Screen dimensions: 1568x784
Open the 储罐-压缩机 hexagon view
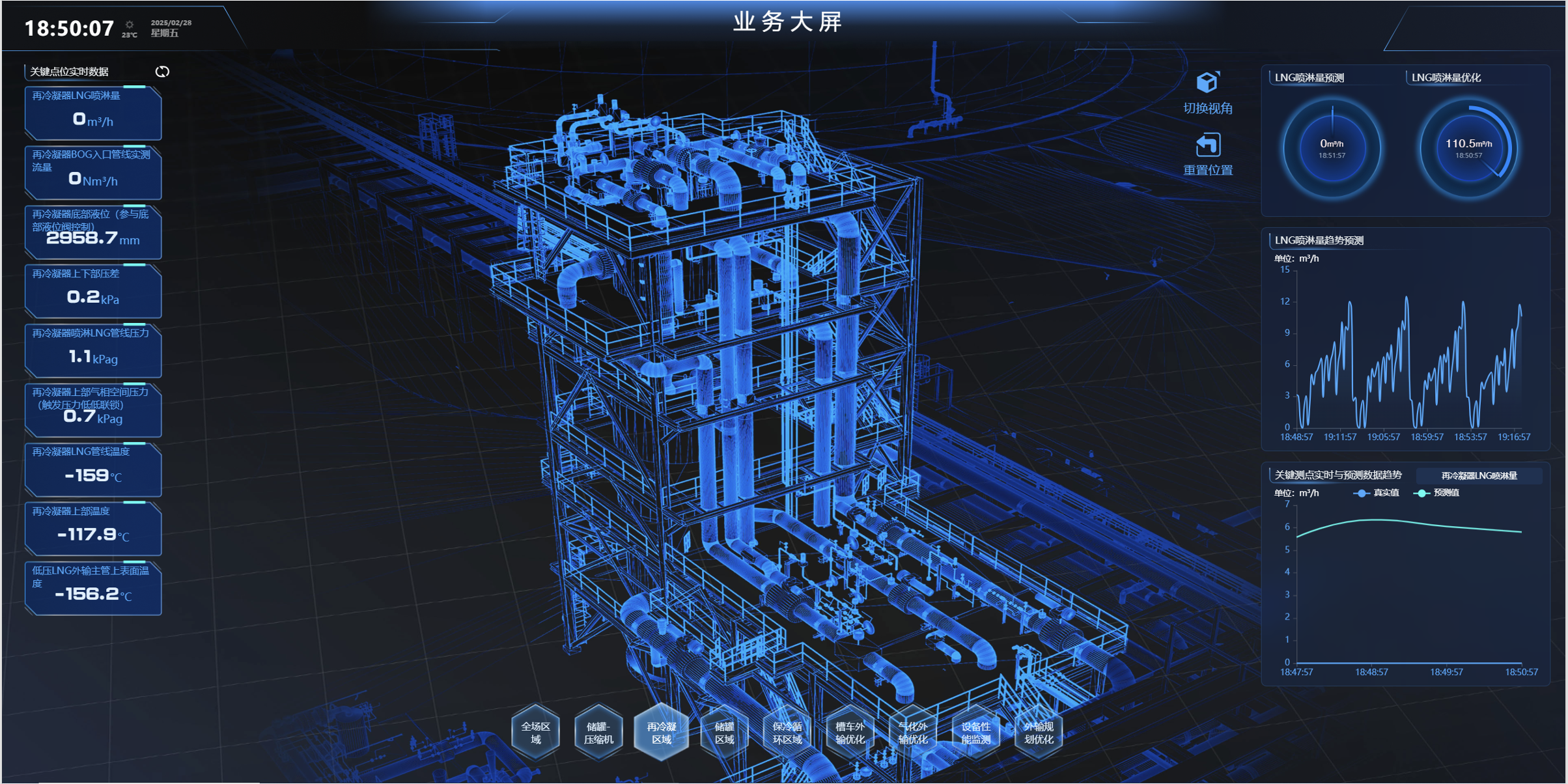(x=598, y=733)
